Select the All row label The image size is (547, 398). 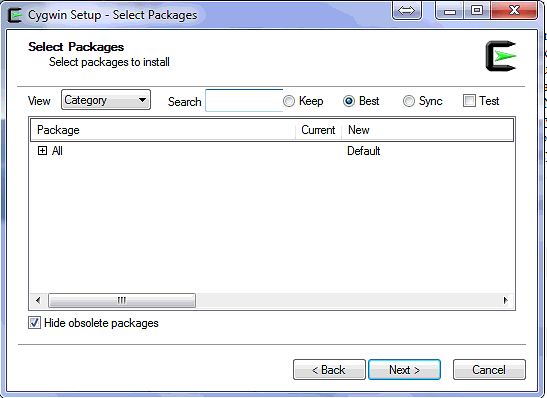click(x=57, y=151)
